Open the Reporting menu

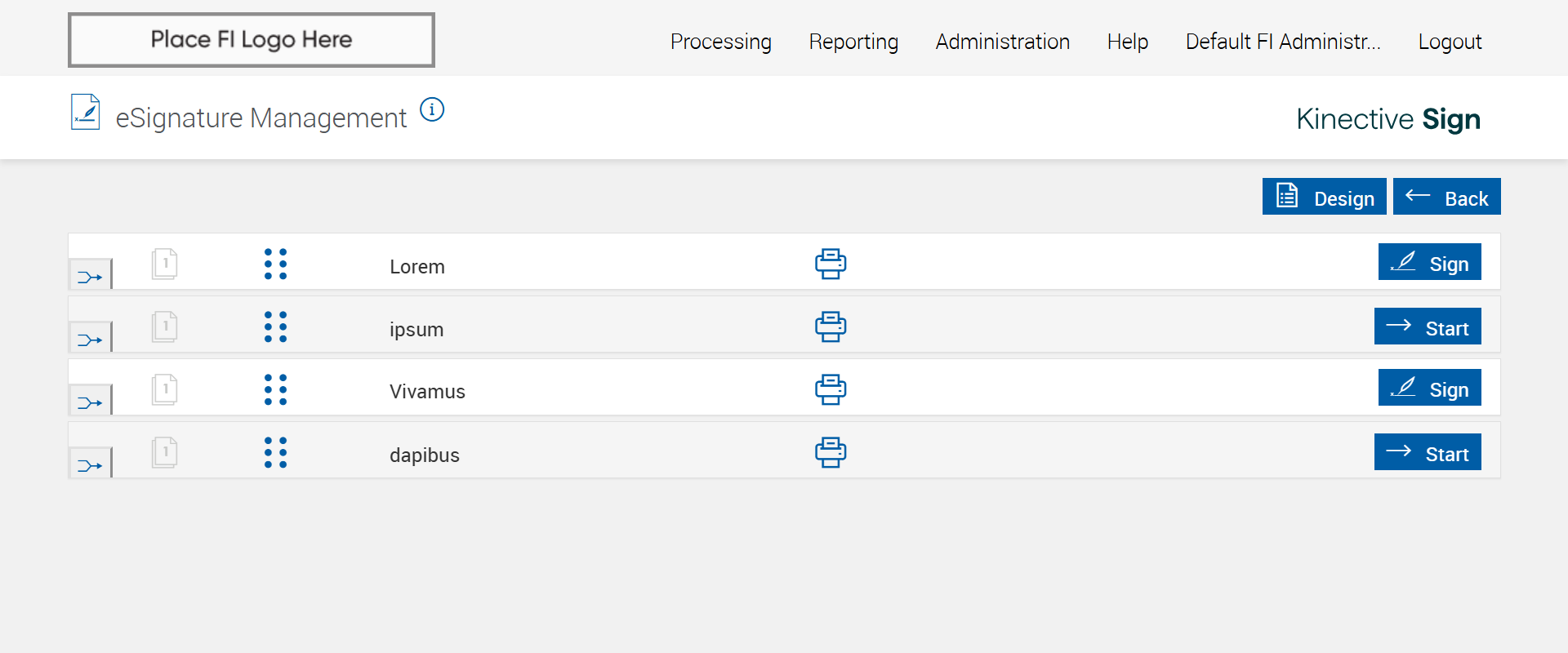[x=853, y=42]
